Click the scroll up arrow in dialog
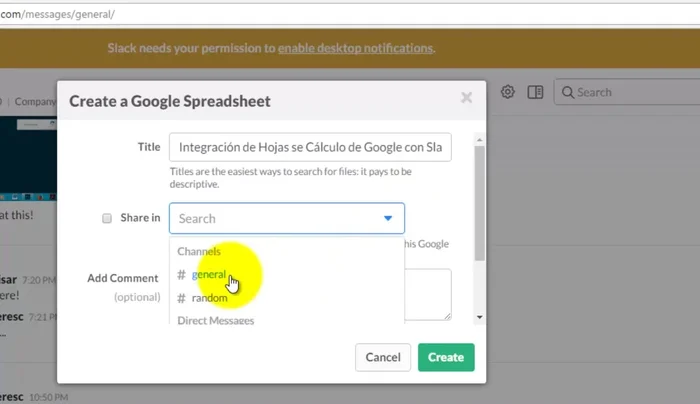Image resolution: width=700 pixels, height=404 pixels. (x=480, y=139)
